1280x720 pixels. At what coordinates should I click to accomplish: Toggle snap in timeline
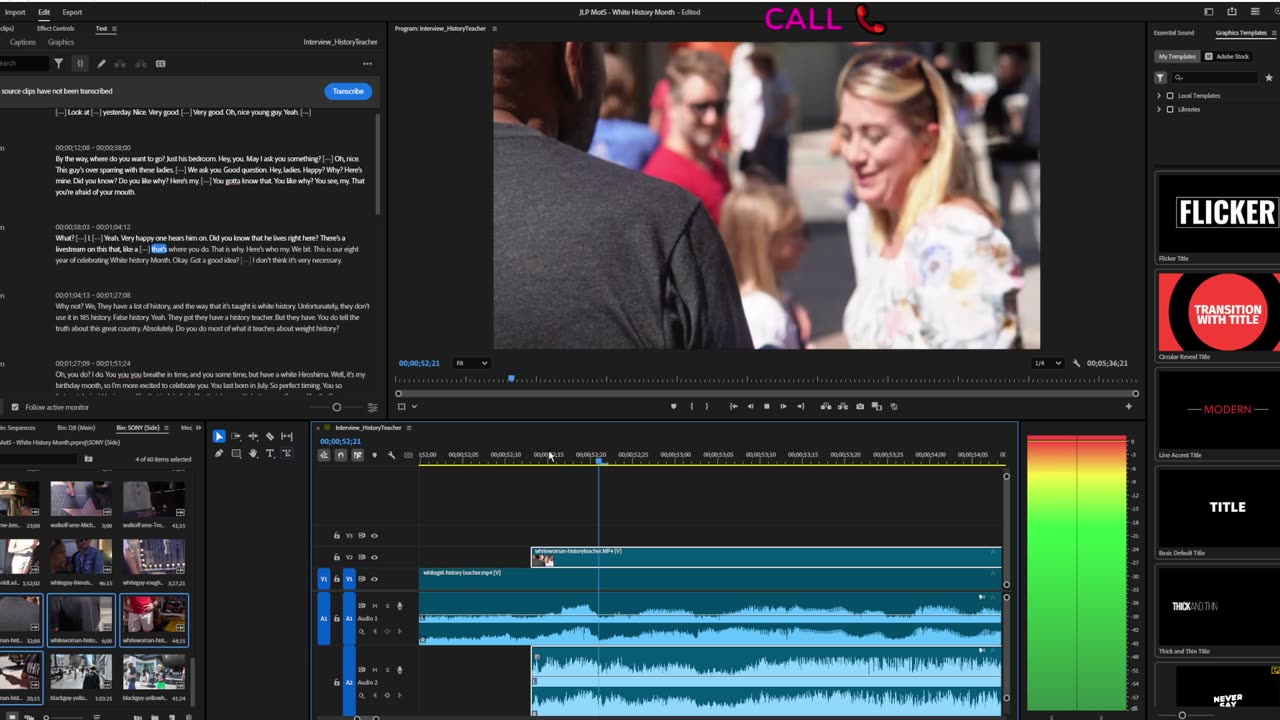tap(340, 455)
